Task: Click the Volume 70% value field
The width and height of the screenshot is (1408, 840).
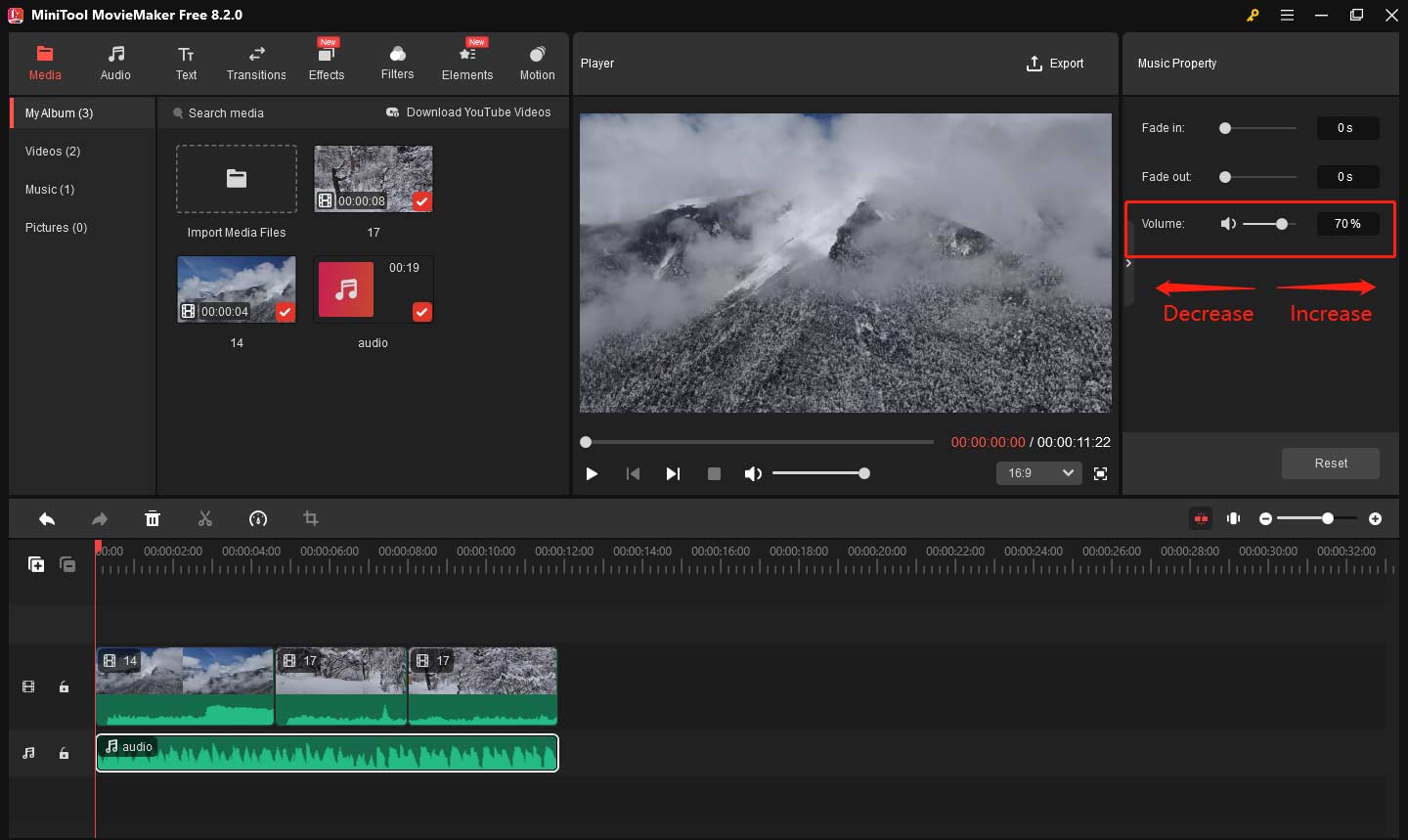Action: 1347,224
